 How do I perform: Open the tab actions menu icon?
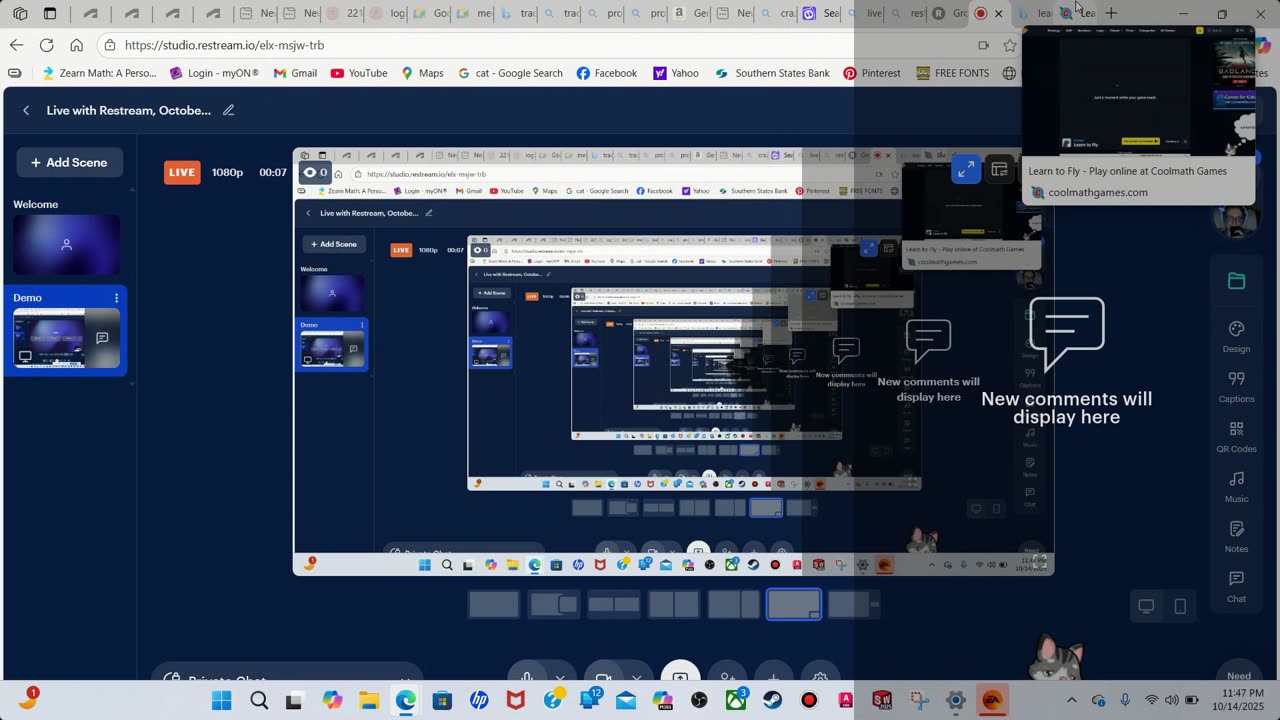click(50, 13)
